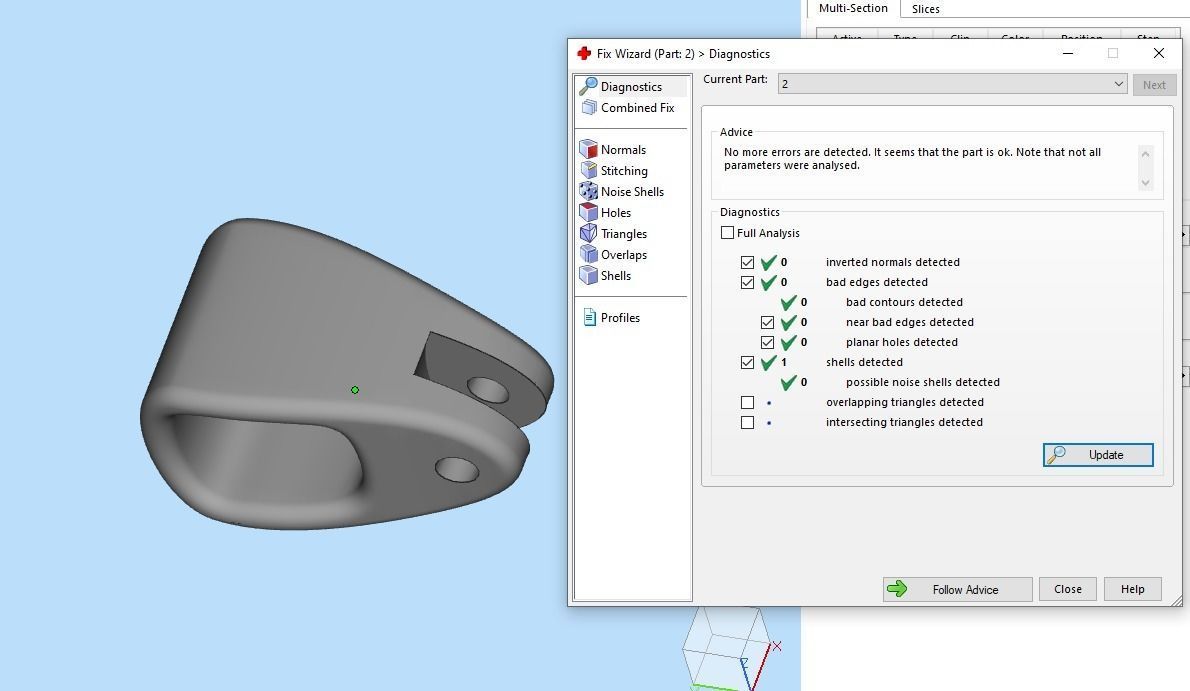
Task: Minimize the Fix Wizard window
Action: tap(1068, 53)
